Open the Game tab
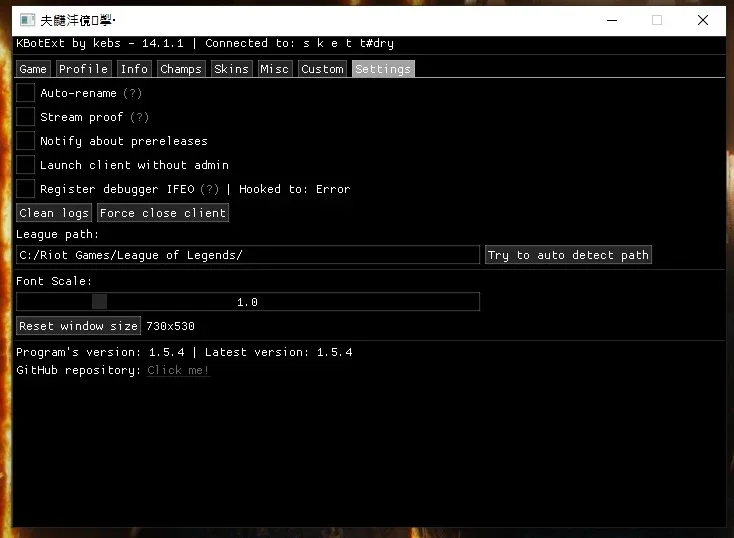The image size is (734, 538). tap(33, 69)
